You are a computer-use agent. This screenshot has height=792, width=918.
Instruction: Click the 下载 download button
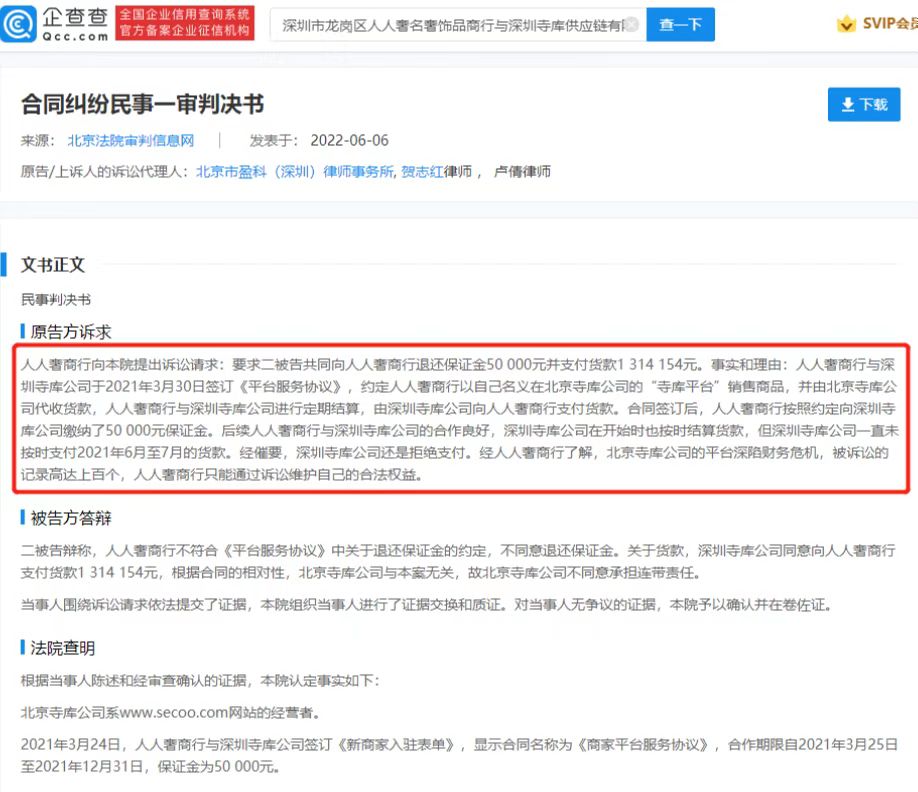[864, 104]
